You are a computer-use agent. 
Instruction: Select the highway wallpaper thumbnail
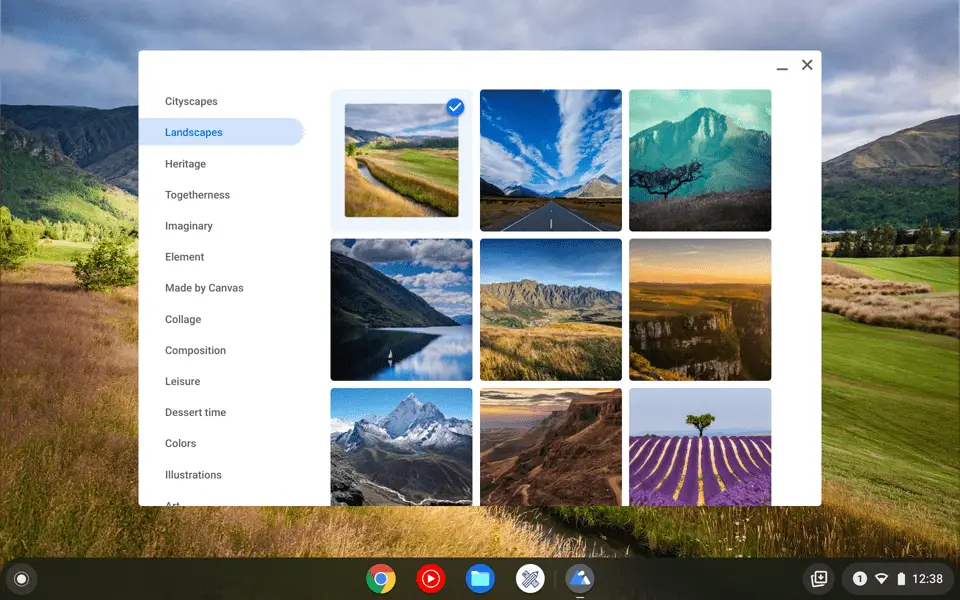coord(550,160)
